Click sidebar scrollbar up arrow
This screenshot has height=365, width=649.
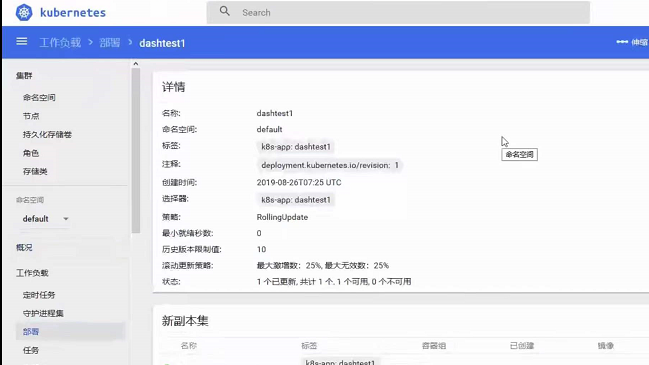point(136,64)
